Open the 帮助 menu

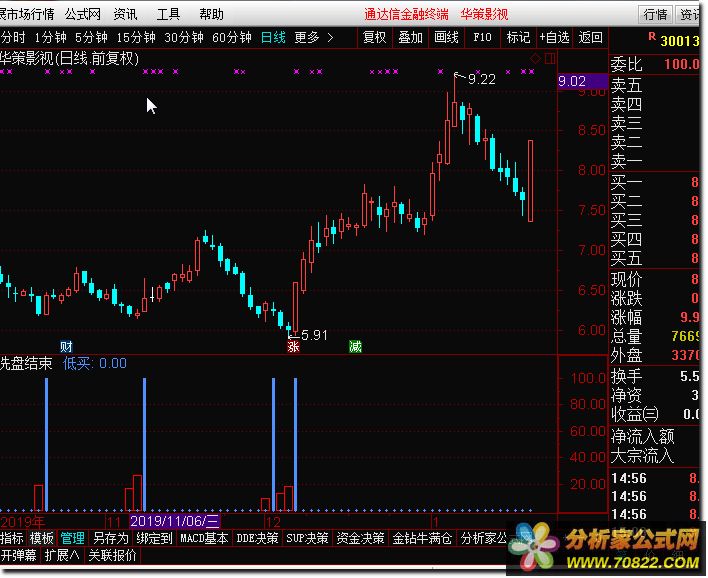212,14
